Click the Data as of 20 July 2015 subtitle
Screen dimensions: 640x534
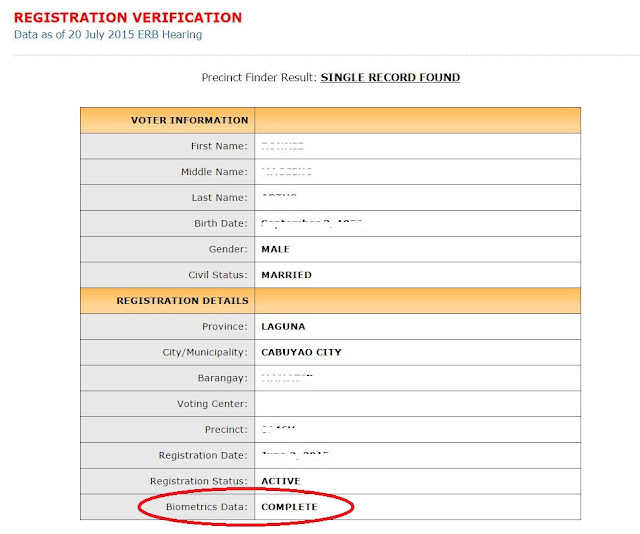point(108,35)
